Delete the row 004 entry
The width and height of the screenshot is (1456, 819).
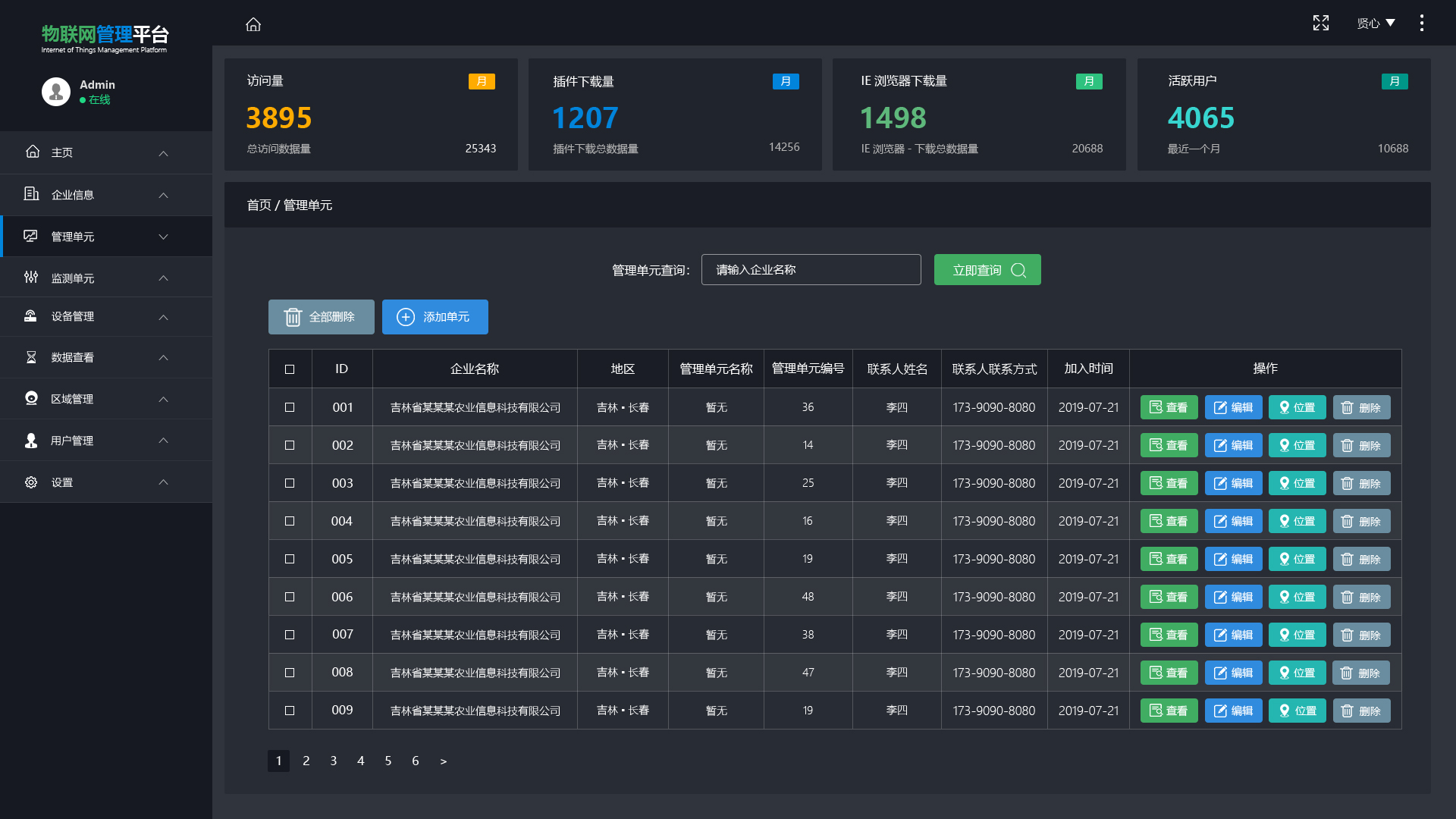click(1361, 521)
